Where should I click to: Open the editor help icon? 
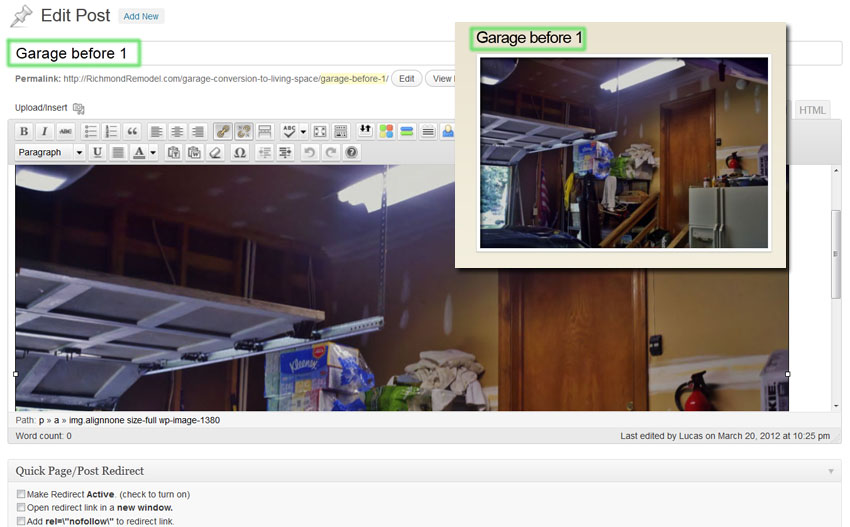click(351, 152)
